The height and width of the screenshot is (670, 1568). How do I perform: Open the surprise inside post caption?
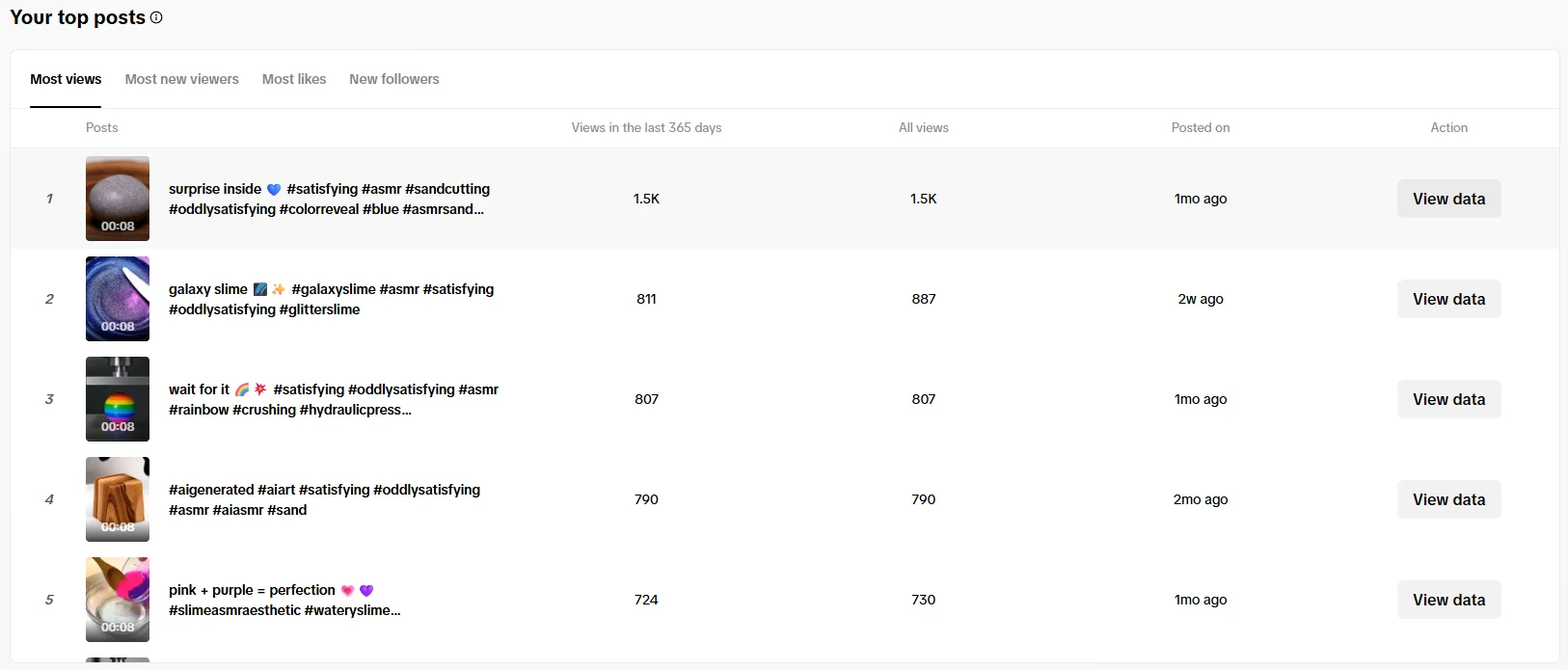tap(328, 199)
